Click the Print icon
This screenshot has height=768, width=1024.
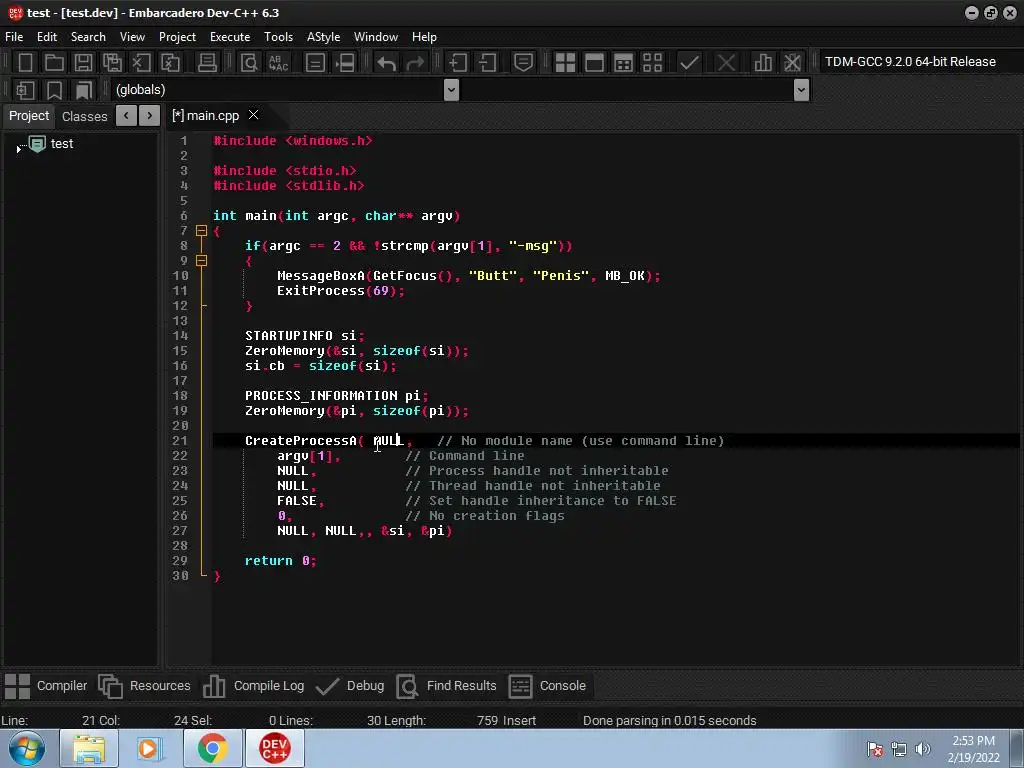[207, 62]
